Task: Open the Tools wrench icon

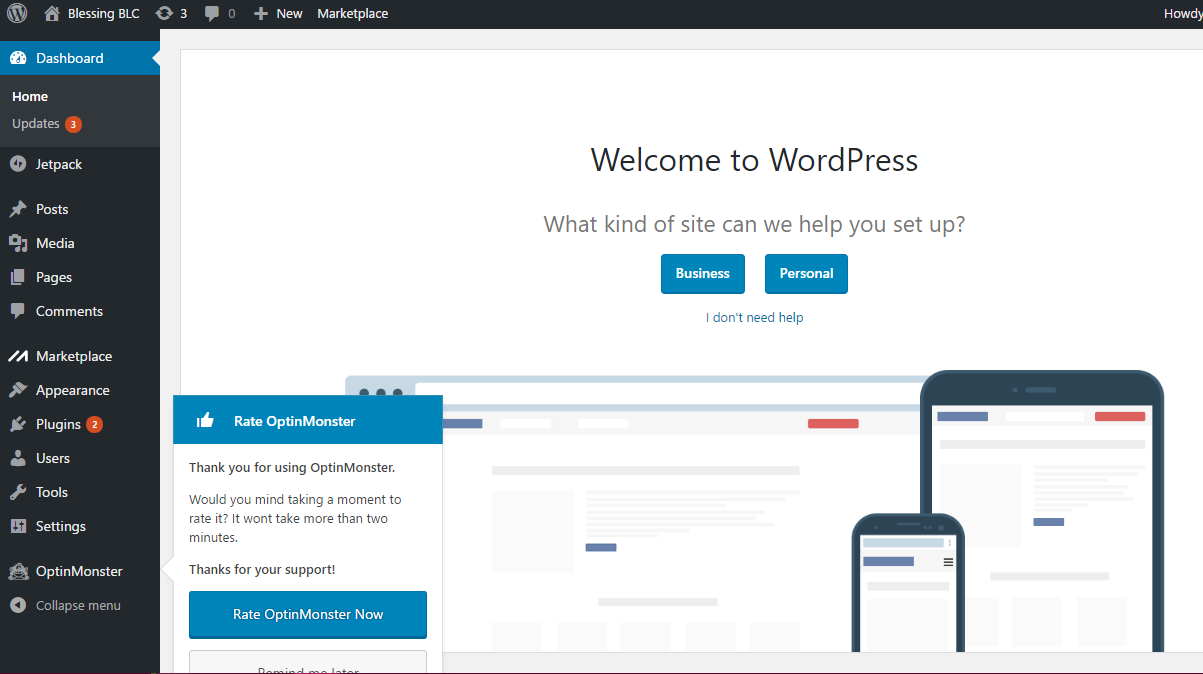Action: (18, 492)
